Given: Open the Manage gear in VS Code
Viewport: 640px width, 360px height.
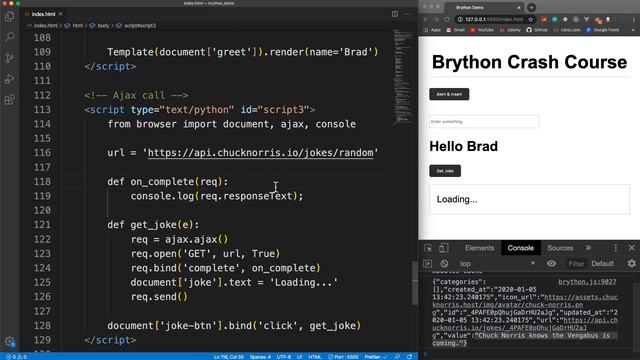Looking at the screenshot, I should (x=10, y=342).
